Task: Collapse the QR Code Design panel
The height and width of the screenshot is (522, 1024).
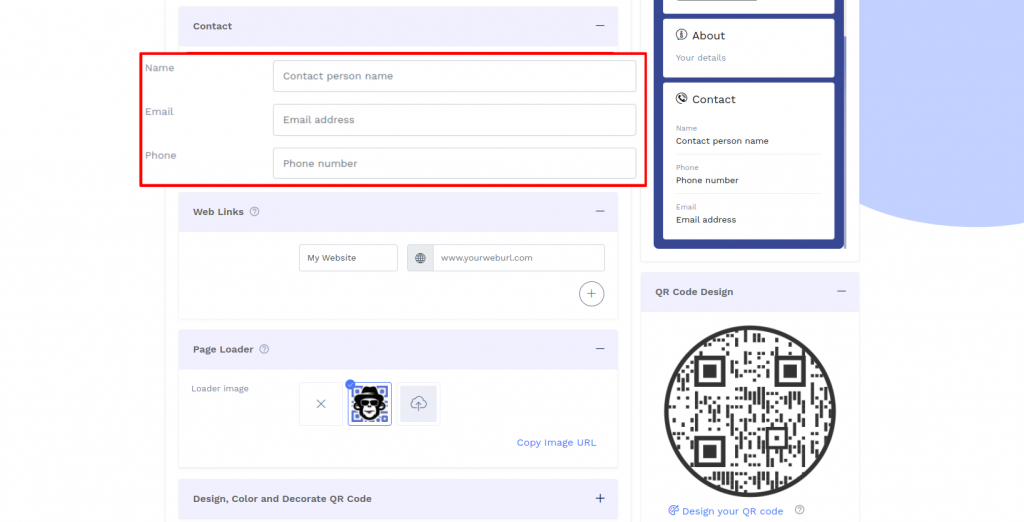Action: 841,292
